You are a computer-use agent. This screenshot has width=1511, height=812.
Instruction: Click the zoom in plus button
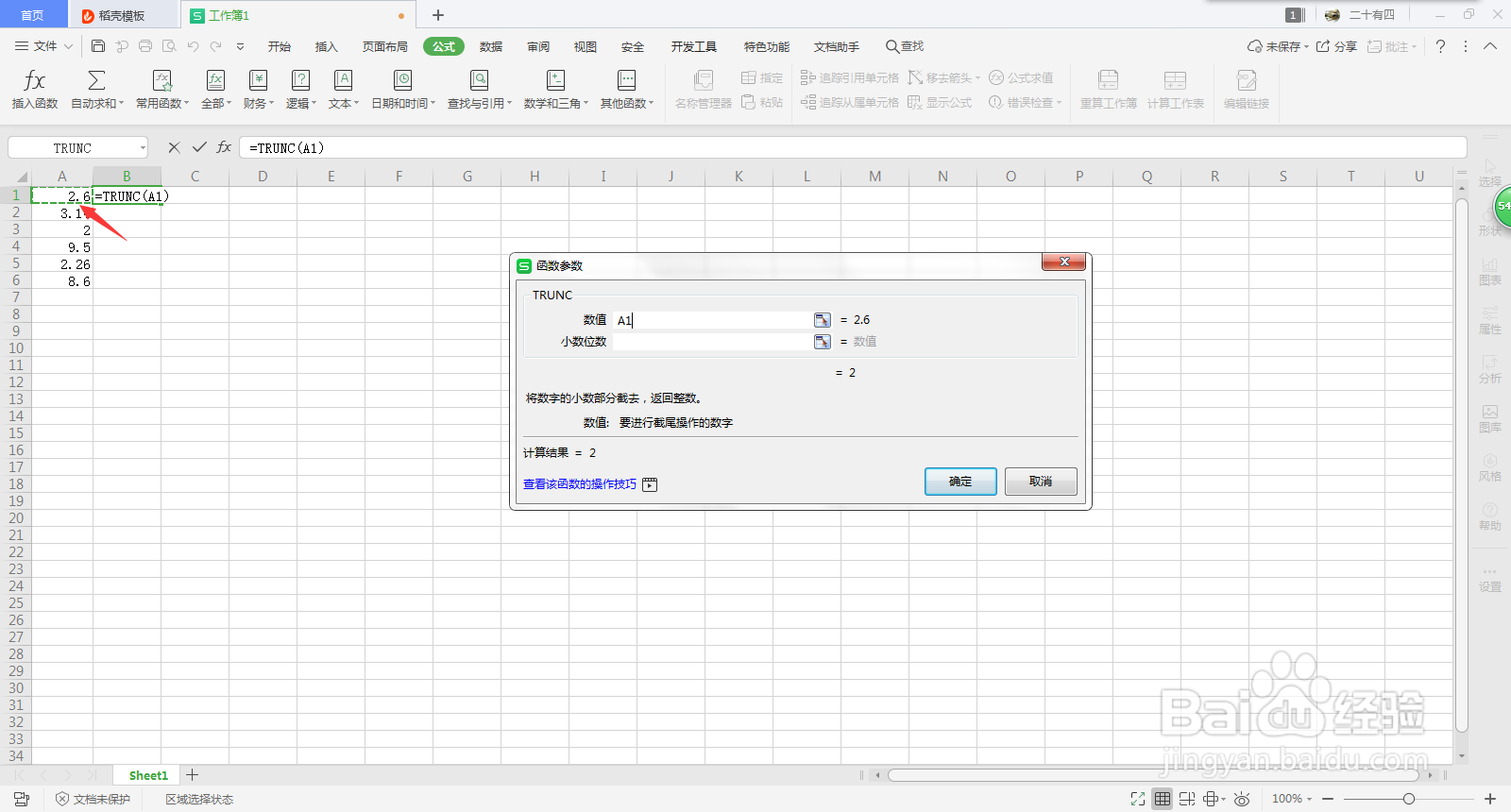coord(1490,799)
